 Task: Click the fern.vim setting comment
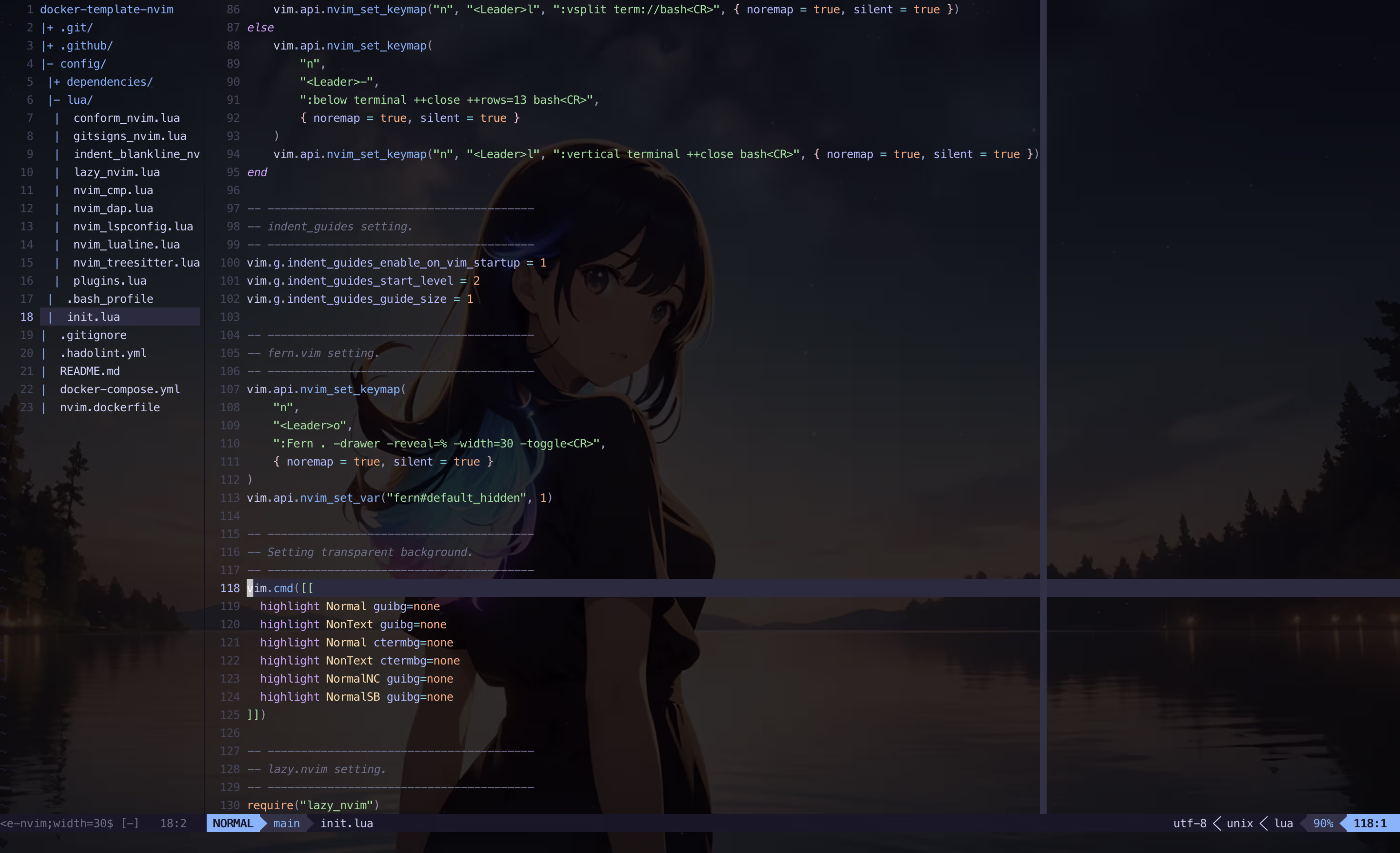[313, 353]
